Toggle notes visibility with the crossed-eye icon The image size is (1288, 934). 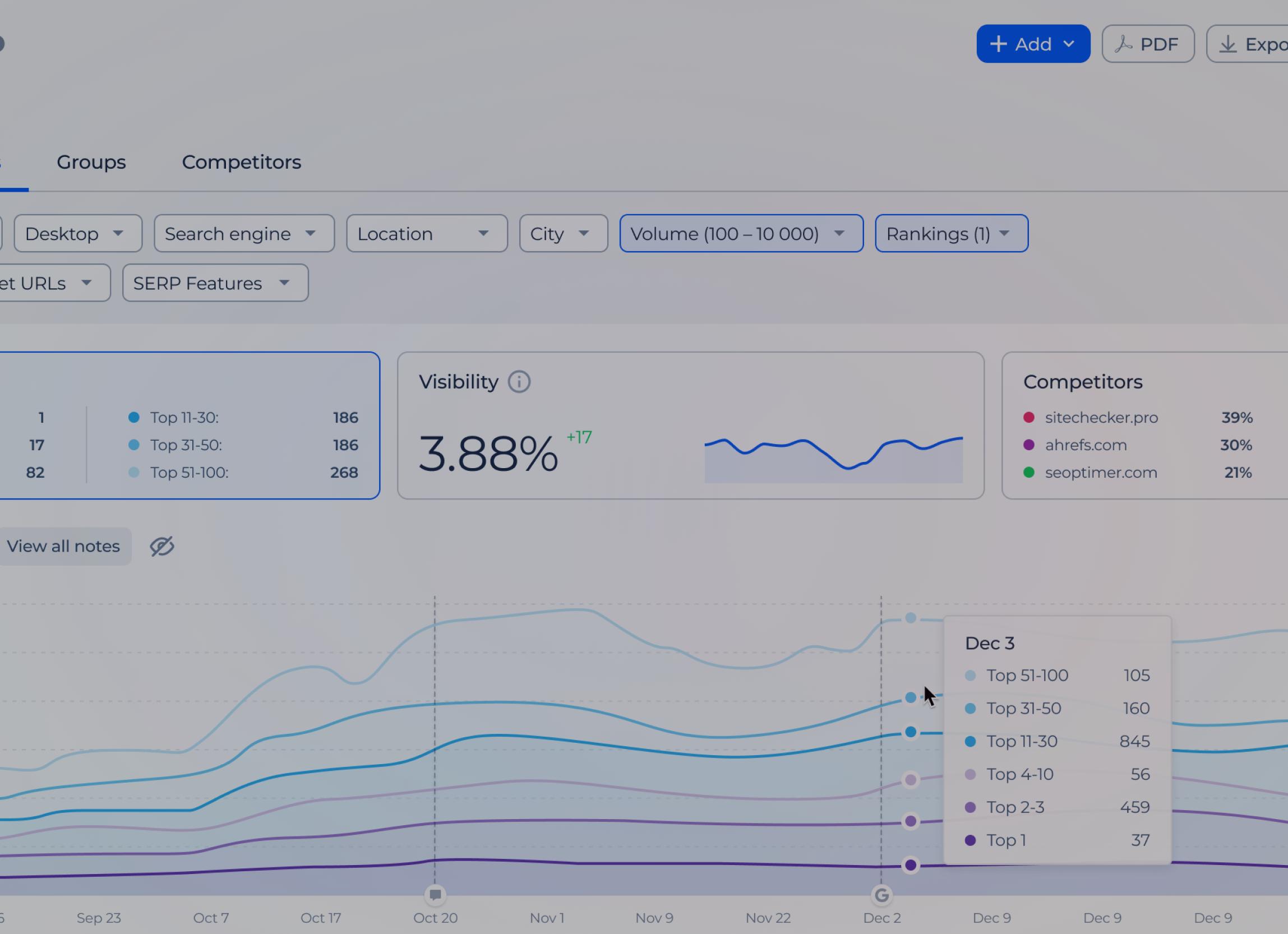click(x=161, y=545)
